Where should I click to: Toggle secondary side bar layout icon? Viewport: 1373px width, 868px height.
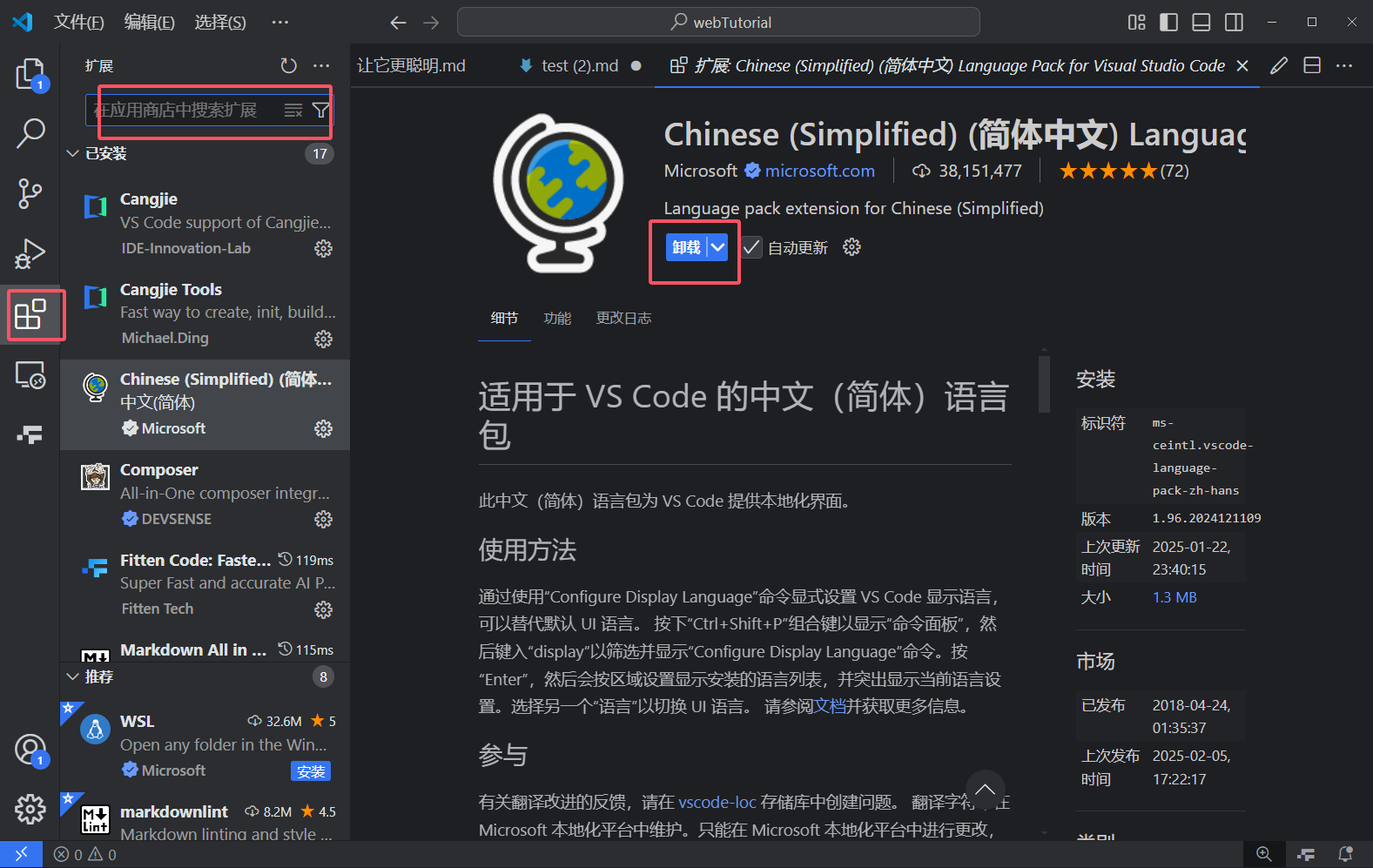pyautogui.click(x=1234, y=23)
